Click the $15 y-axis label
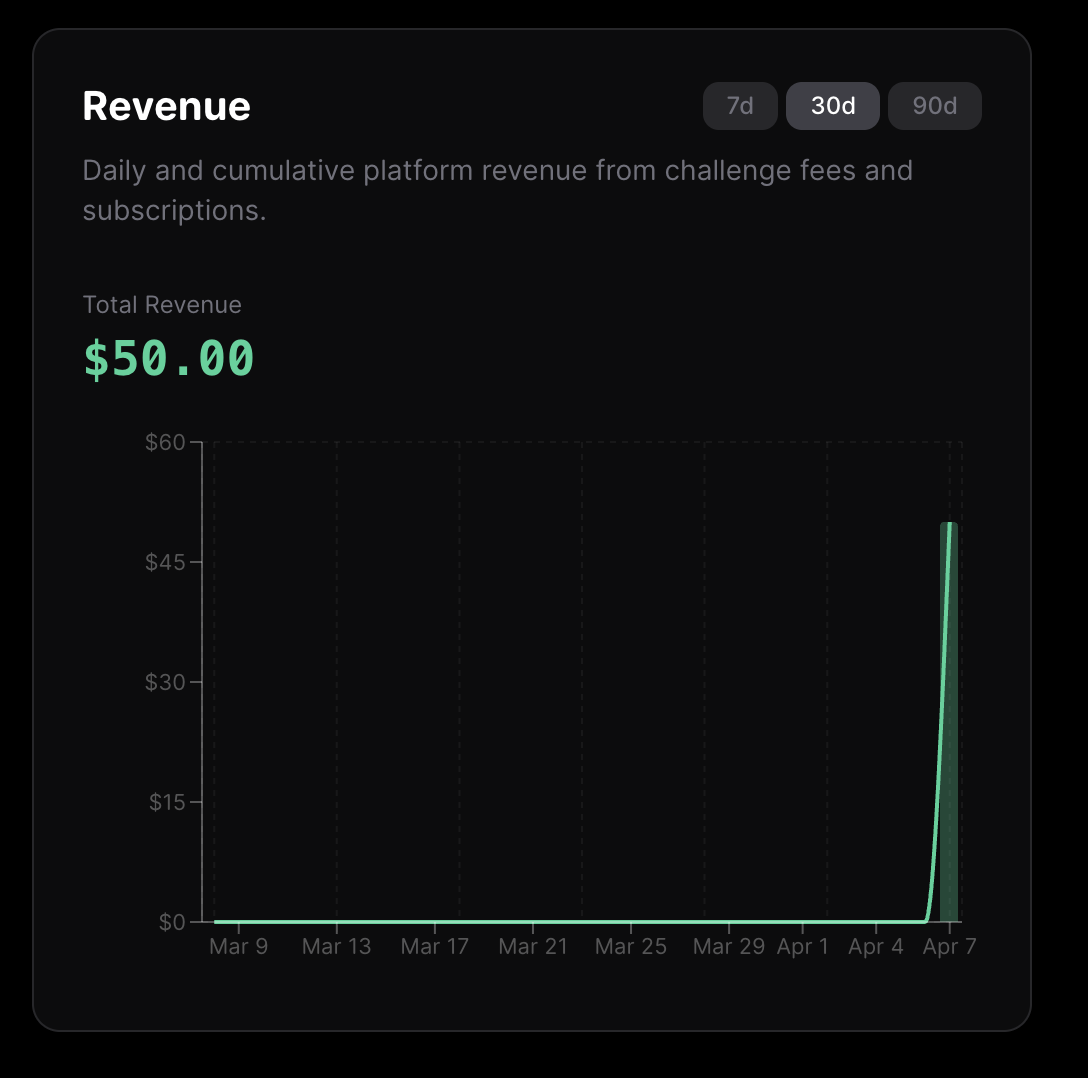 [x=166, y=802]
